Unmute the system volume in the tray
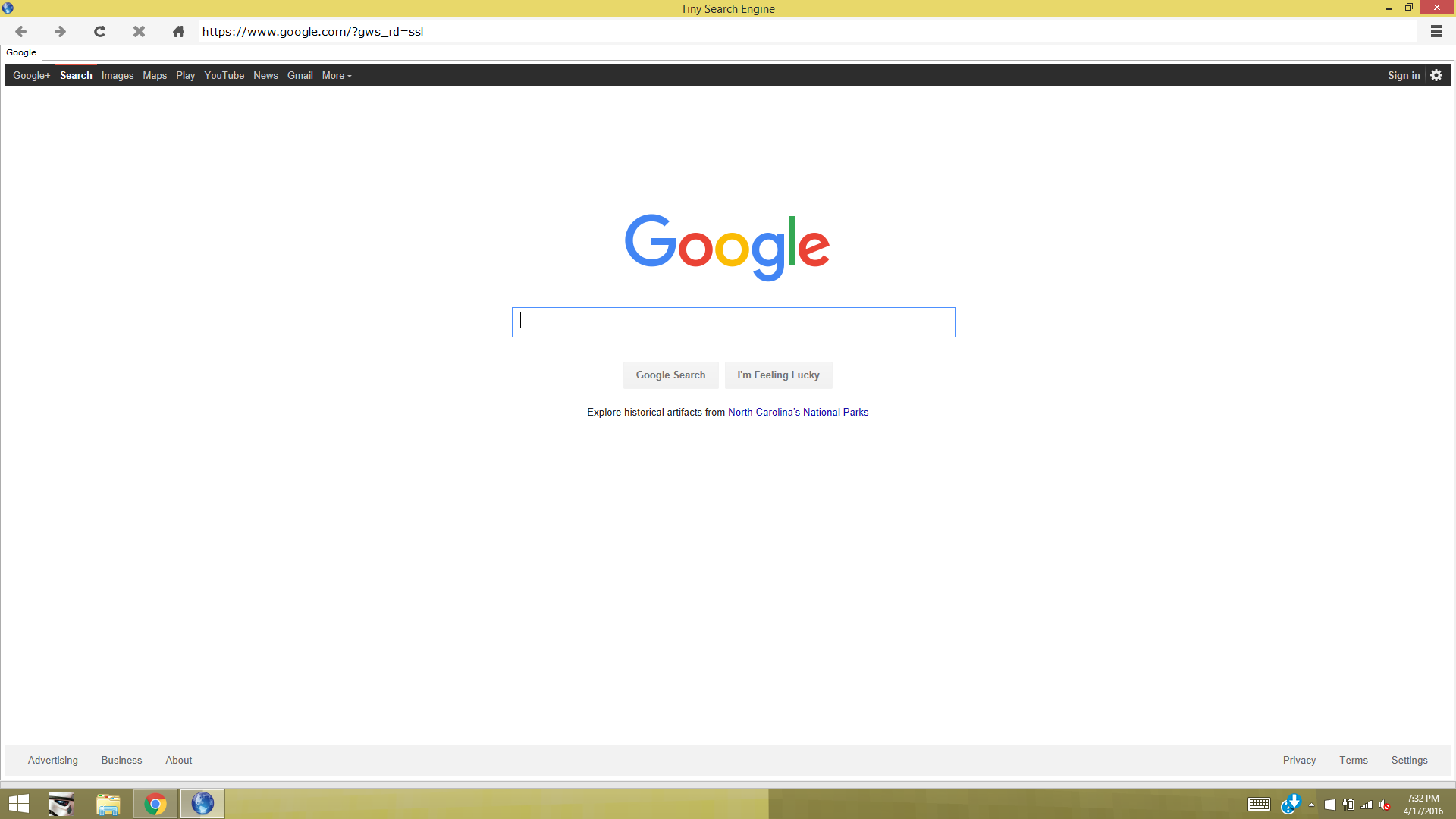 (x=1386, y=805)
